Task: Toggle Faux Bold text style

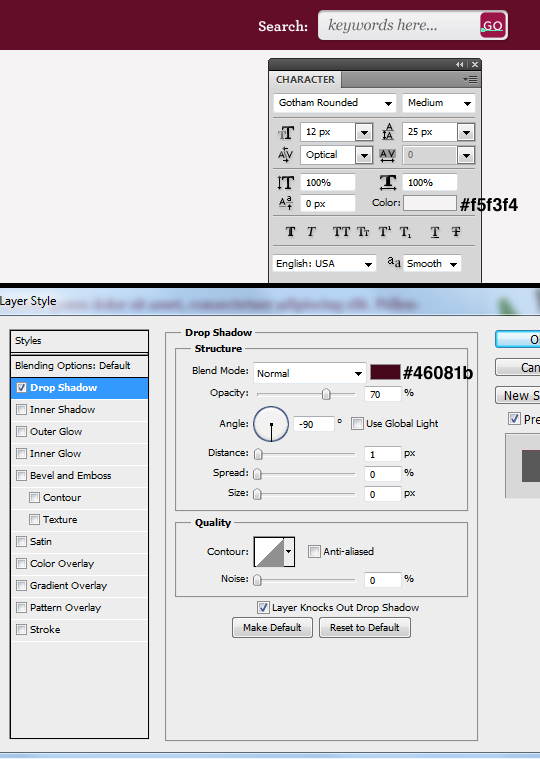Action: click(x=290, y=232)
